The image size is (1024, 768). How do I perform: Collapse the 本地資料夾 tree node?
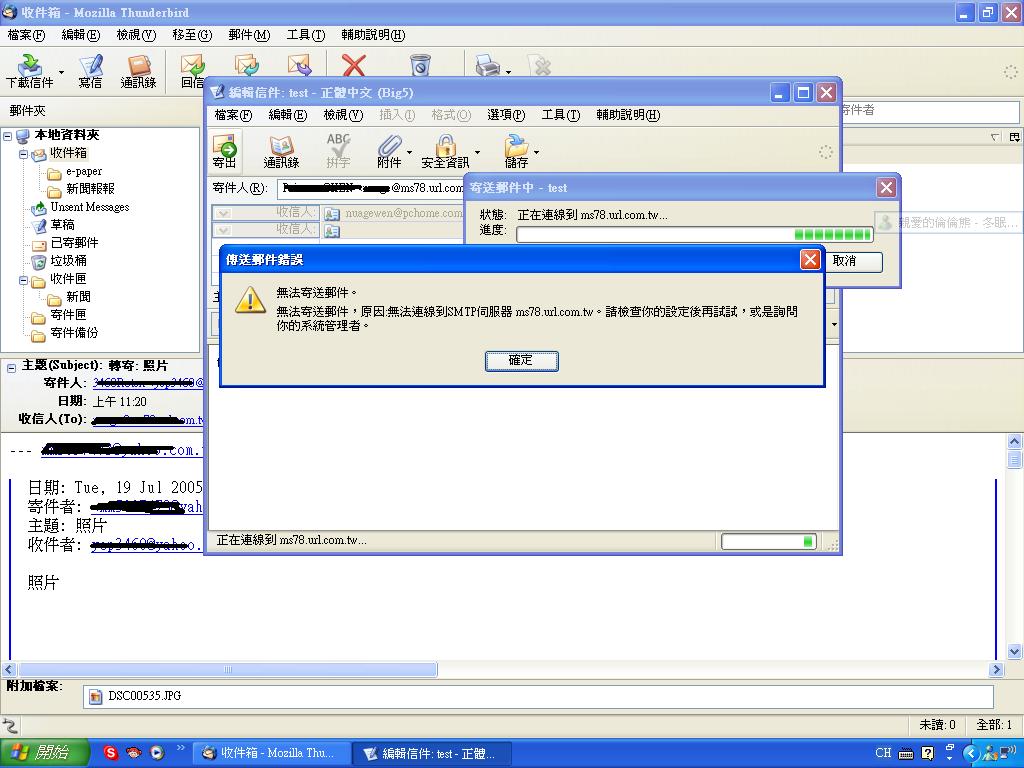point(8,136)
